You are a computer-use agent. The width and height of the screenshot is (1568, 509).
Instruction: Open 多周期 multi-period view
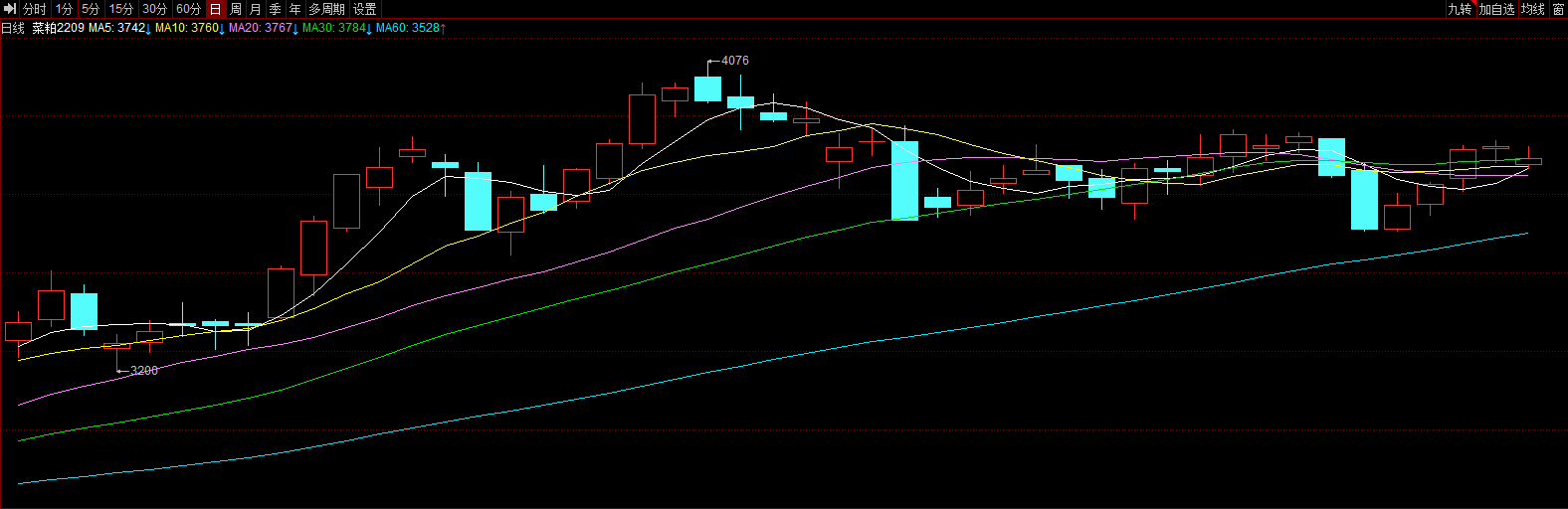(x=326, y=9)
